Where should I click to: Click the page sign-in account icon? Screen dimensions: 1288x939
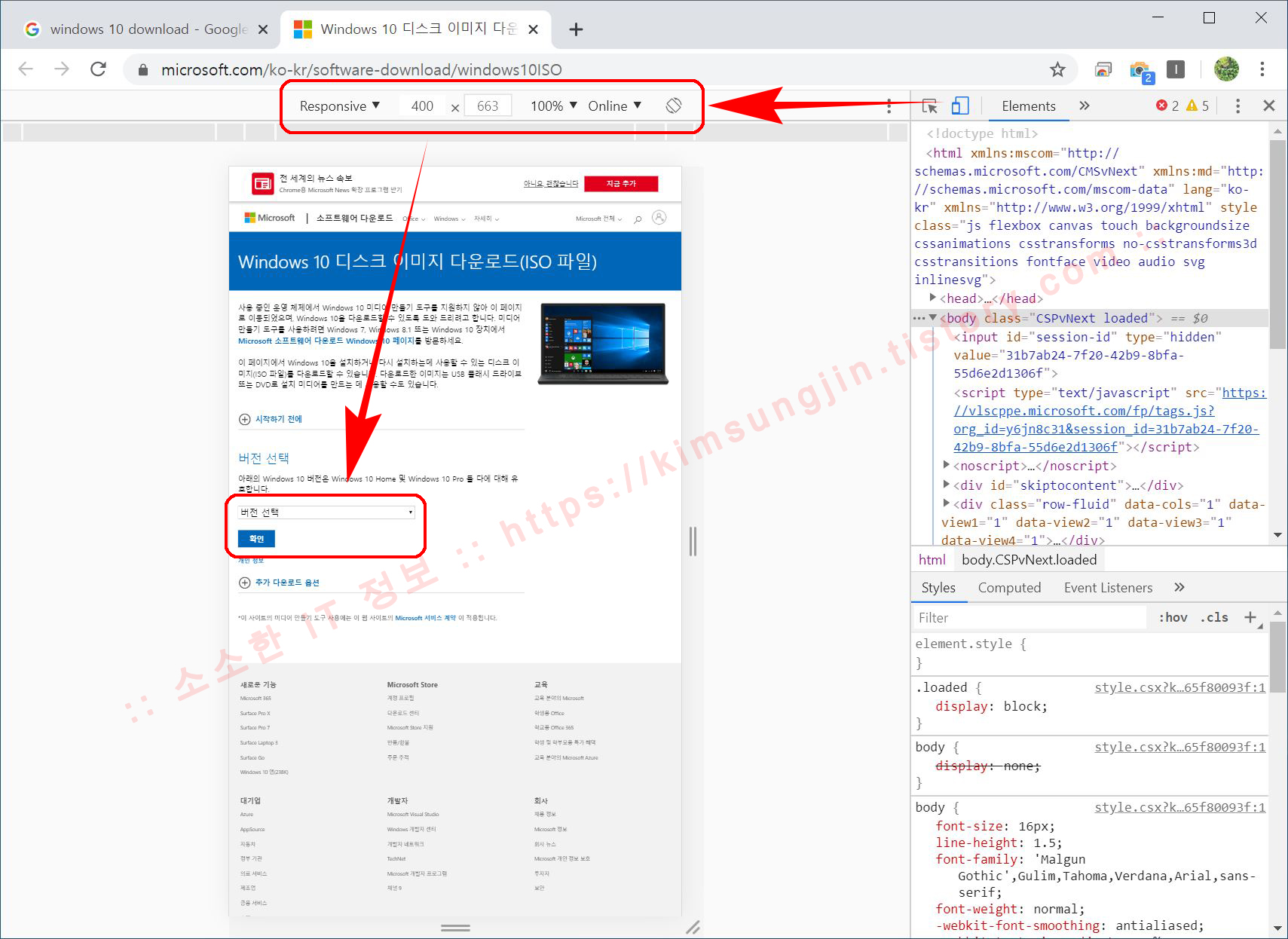659,218
